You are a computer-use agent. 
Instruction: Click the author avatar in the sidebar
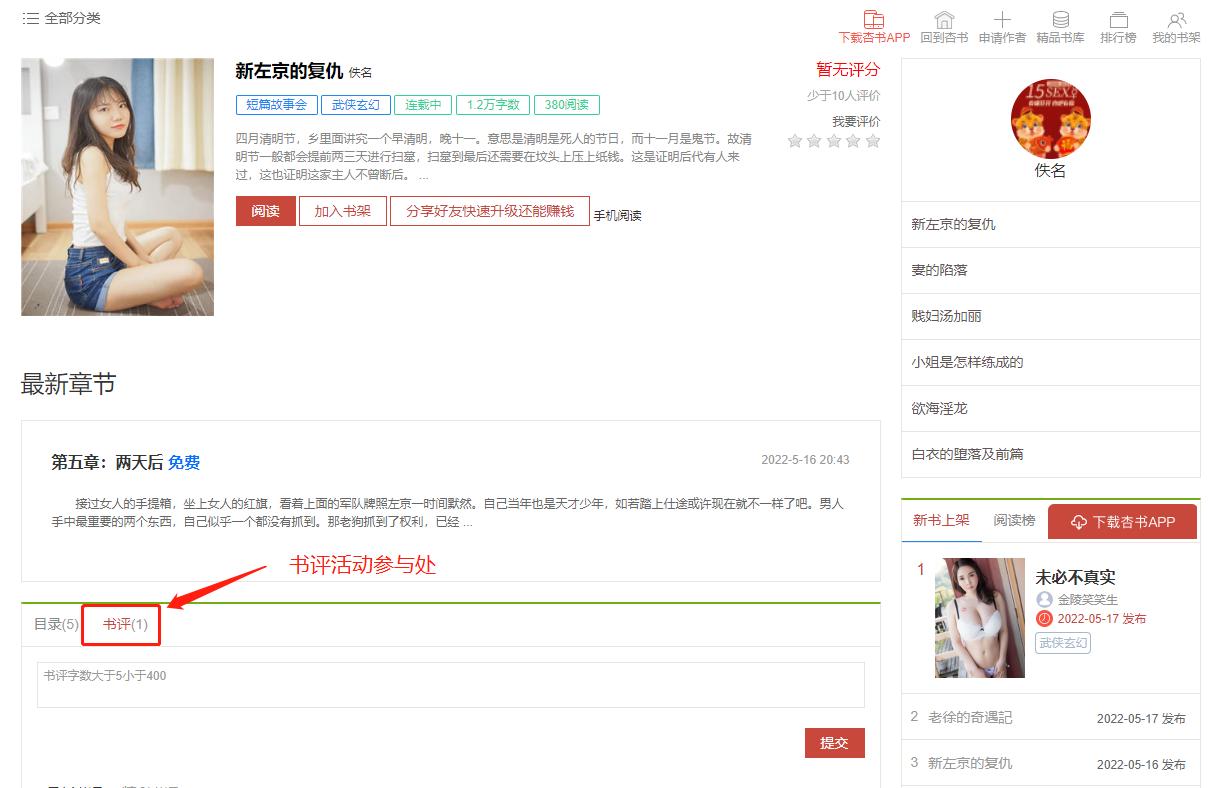[1050, 119]
